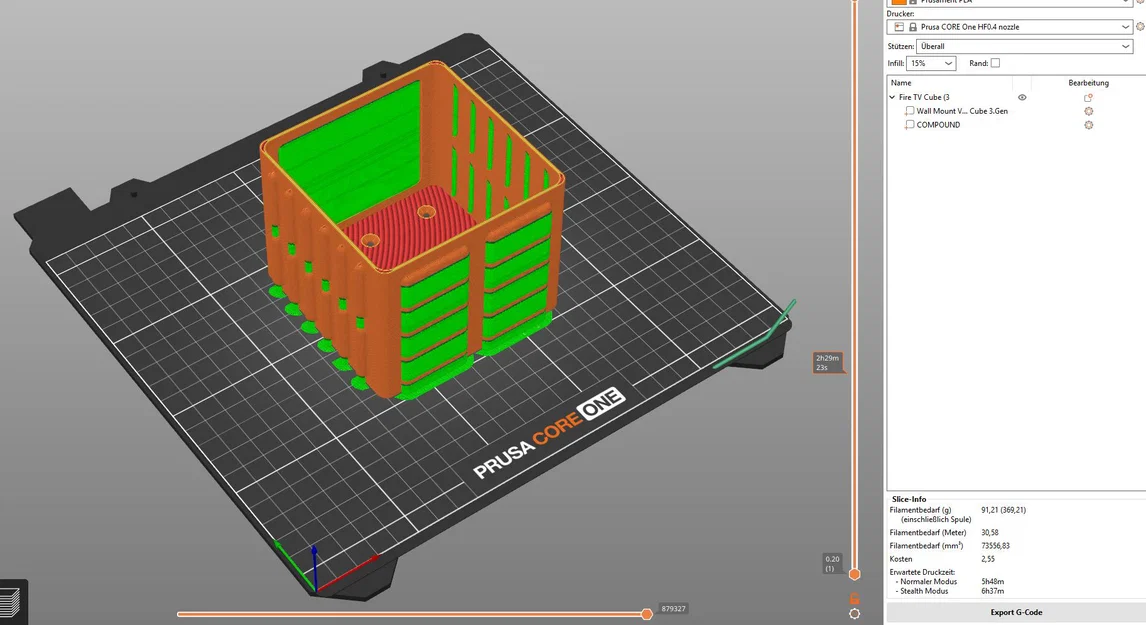The height and width of the screenshot is (625, 1146).
Task: Click the Name column header
Action: tap(901, 83)
